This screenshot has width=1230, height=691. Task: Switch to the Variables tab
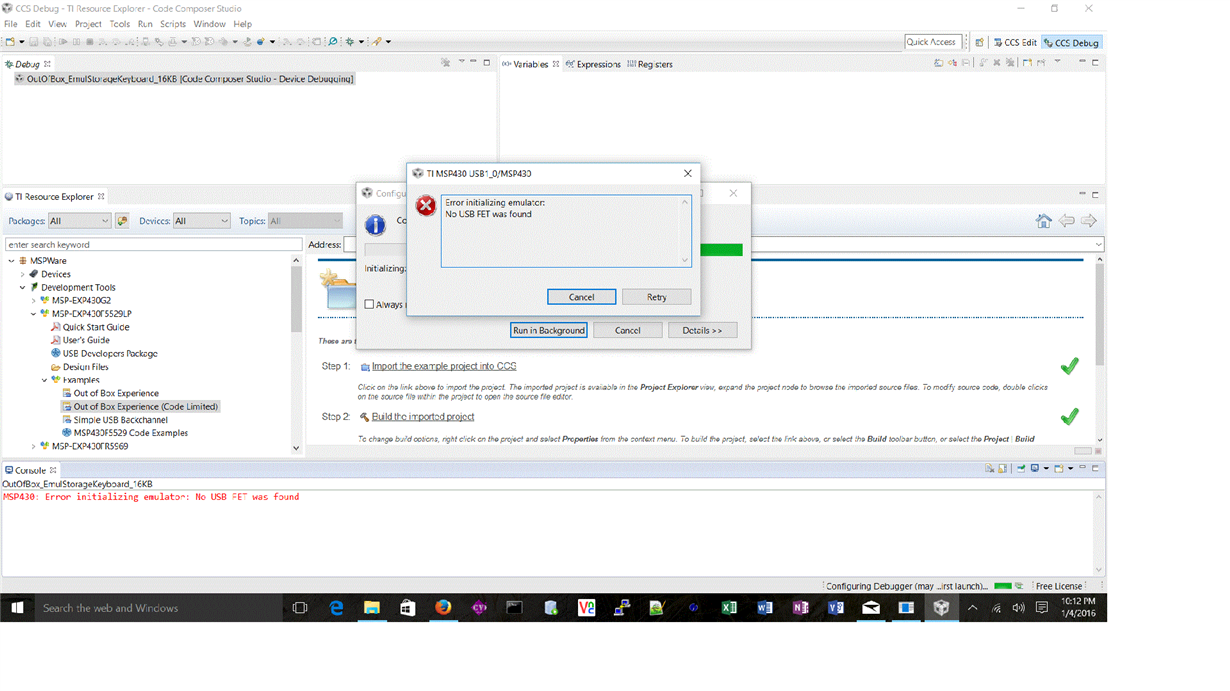tap(530, 64)
